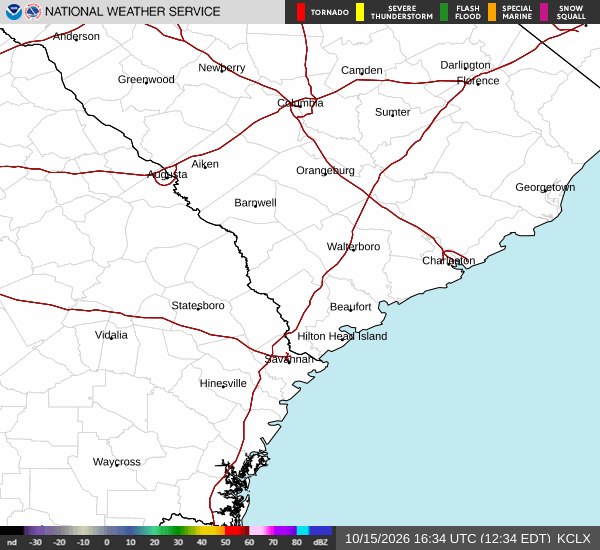600x550 pixels.
Task: Click the dBZ unit label
Action: [320, 542]
